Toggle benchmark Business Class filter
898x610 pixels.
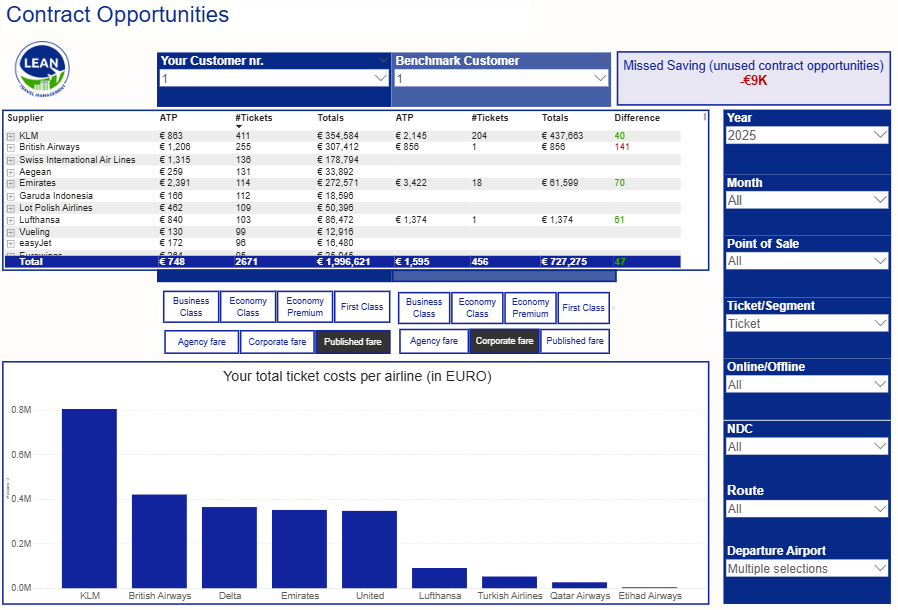[424, 308]
